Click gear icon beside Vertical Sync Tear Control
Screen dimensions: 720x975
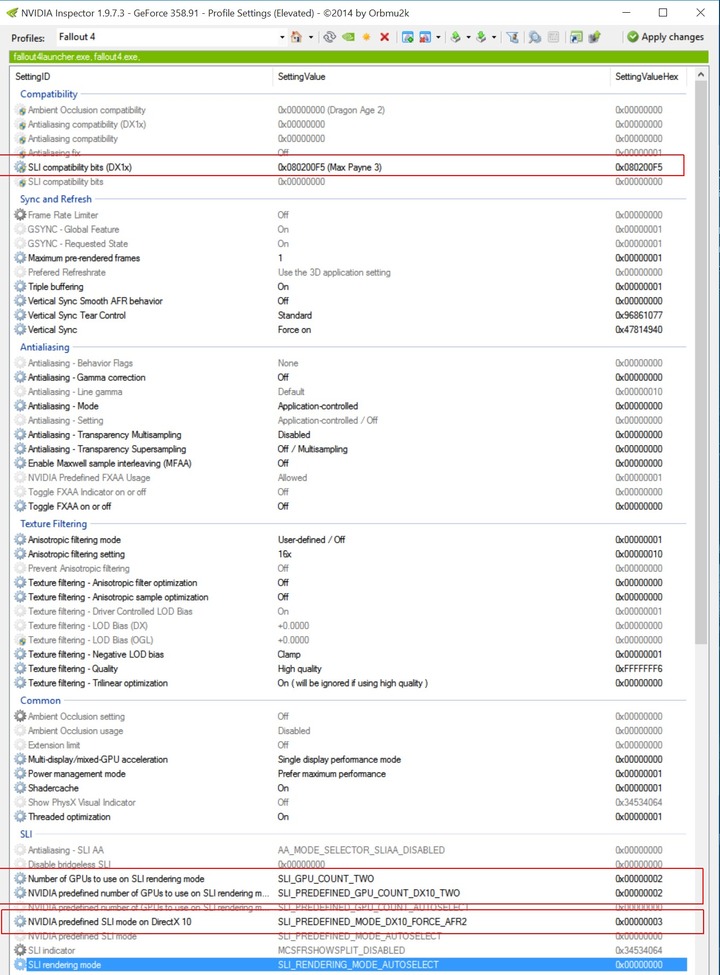pyautogui.click(x=21, y=315)
